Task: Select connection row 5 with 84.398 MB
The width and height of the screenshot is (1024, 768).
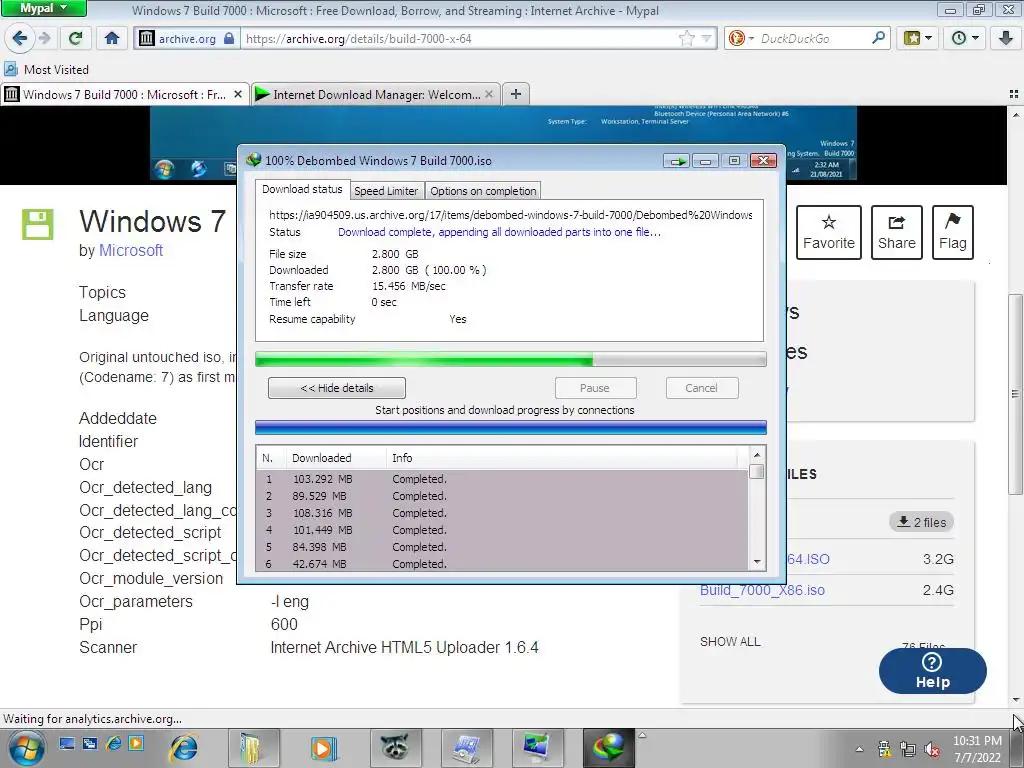Action: tap(502, 547)
